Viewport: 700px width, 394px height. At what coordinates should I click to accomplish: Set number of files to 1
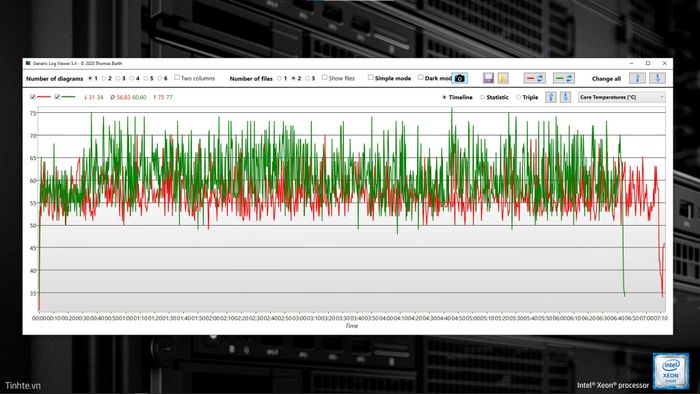(279, 79)
